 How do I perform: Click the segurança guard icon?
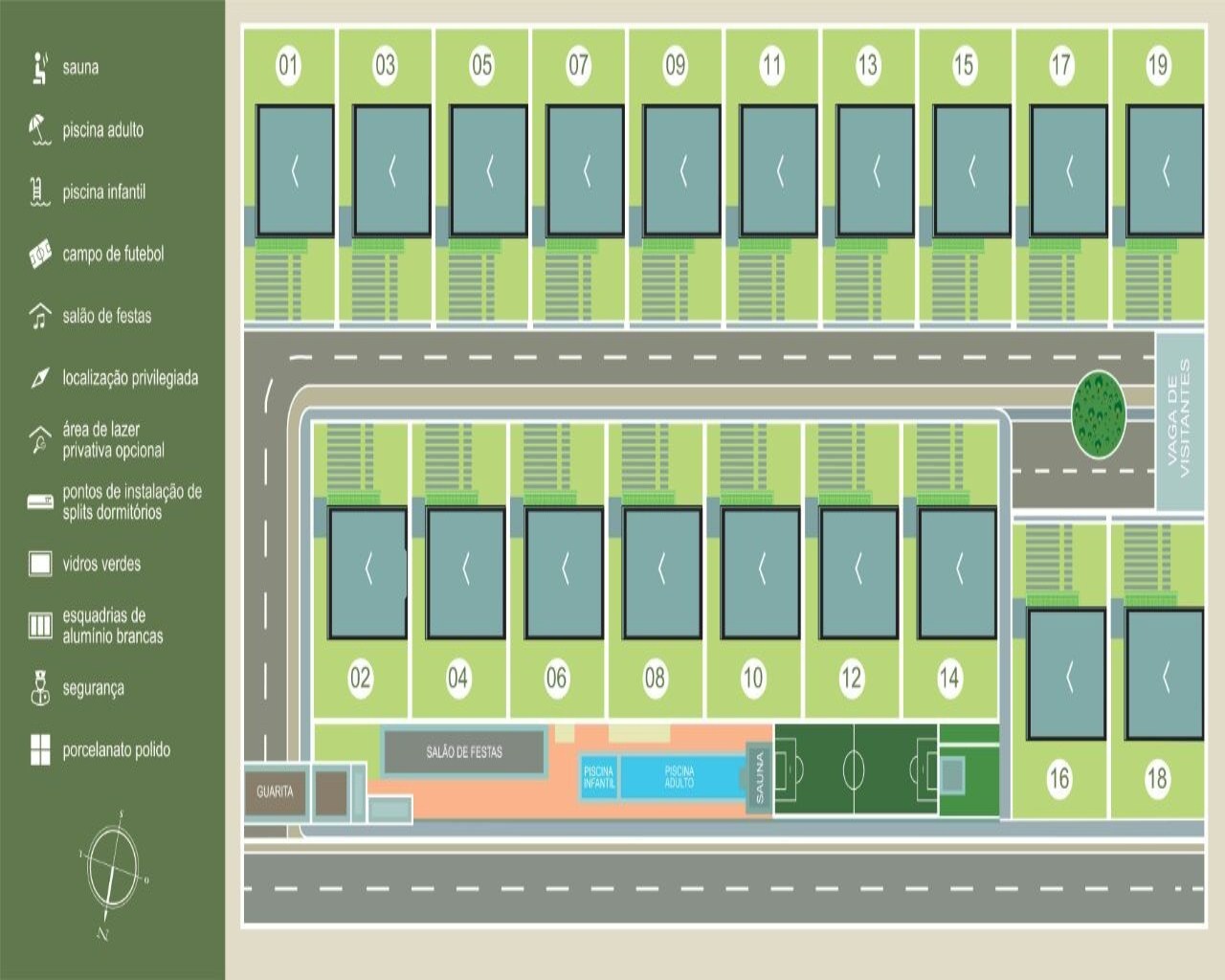click(x=39, y=688)
